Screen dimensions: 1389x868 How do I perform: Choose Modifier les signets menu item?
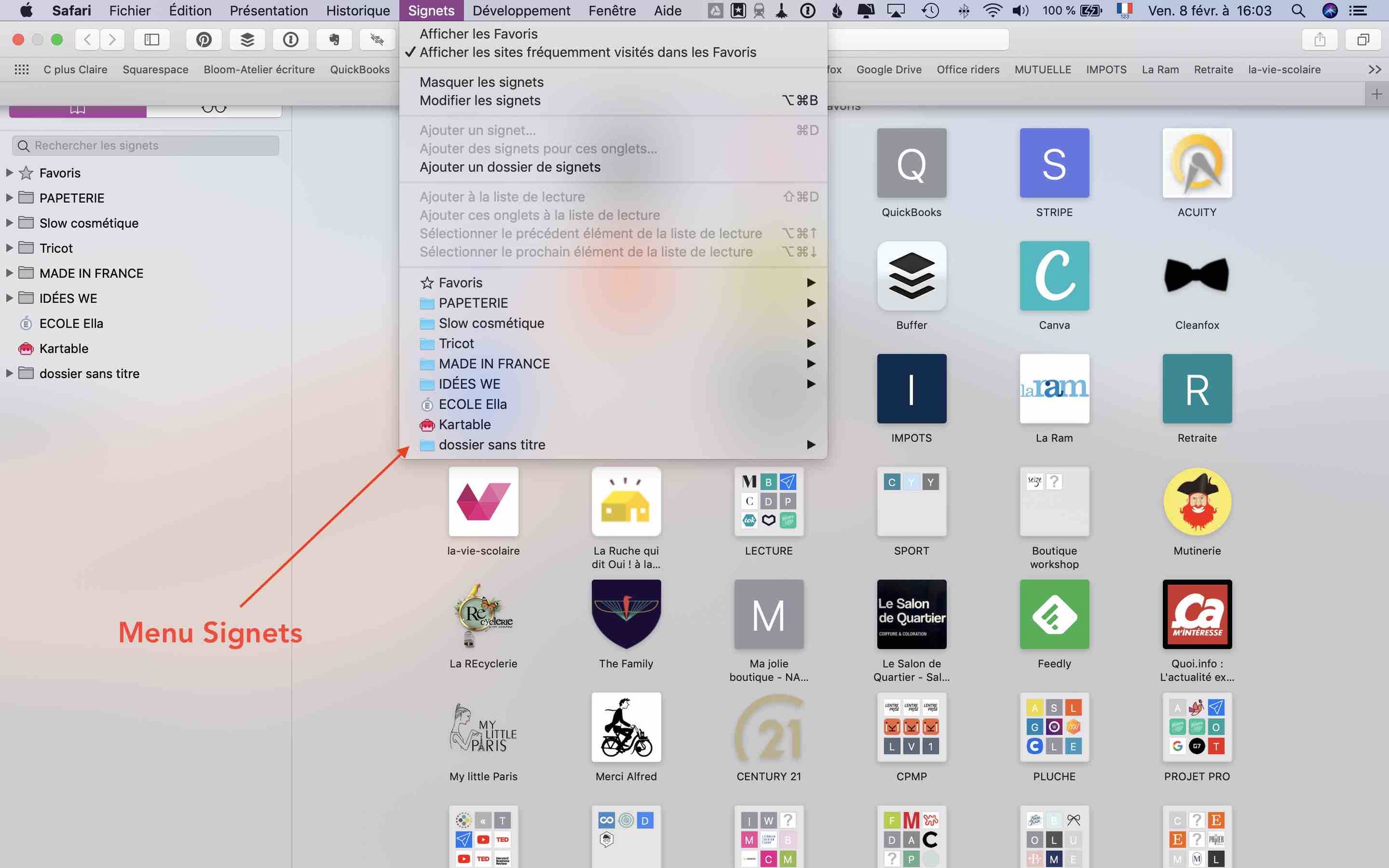pos(613,101)
